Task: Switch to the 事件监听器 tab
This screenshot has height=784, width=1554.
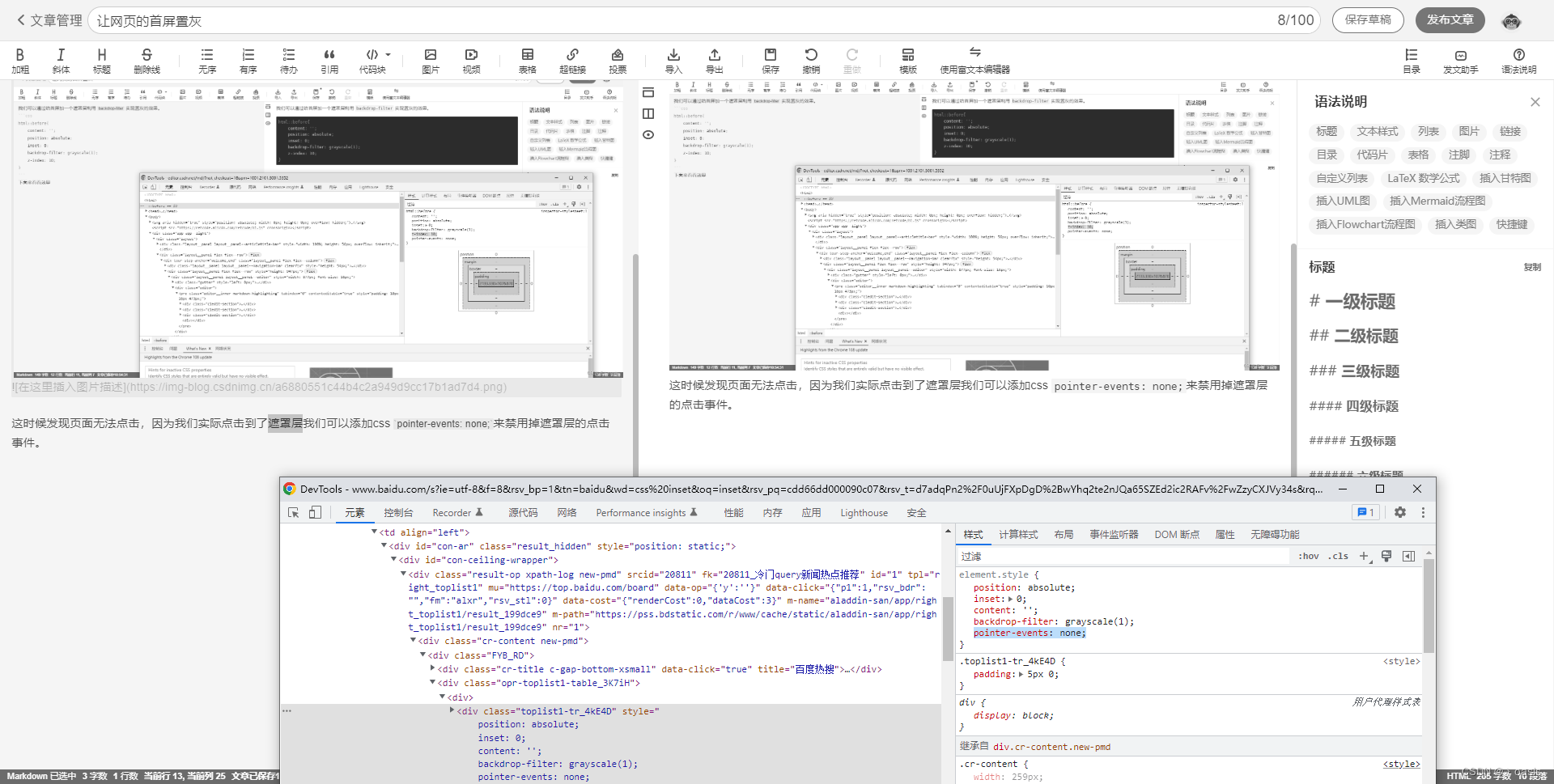Action: [x=1114, y=535]
